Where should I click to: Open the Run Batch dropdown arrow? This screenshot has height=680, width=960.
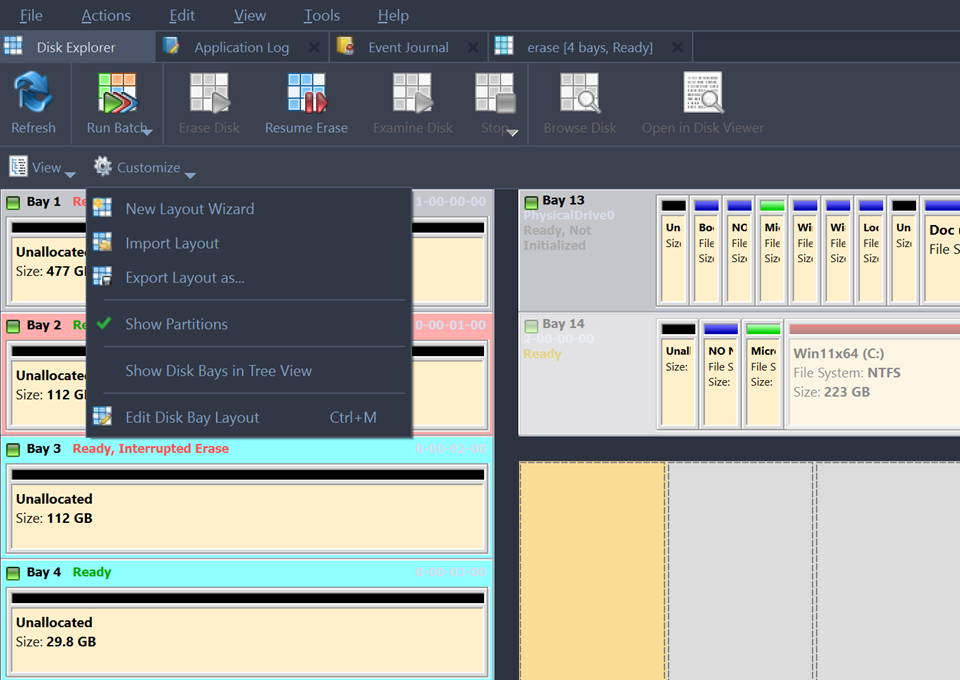pos(147,131)
